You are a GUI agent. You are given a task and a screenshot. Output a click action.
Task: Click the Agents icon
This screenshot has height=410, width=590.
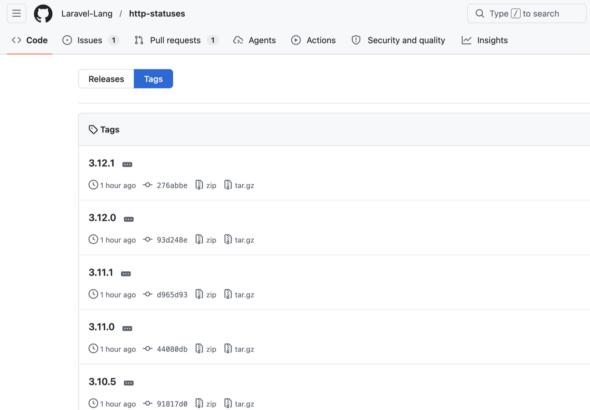tap(238, 40)
